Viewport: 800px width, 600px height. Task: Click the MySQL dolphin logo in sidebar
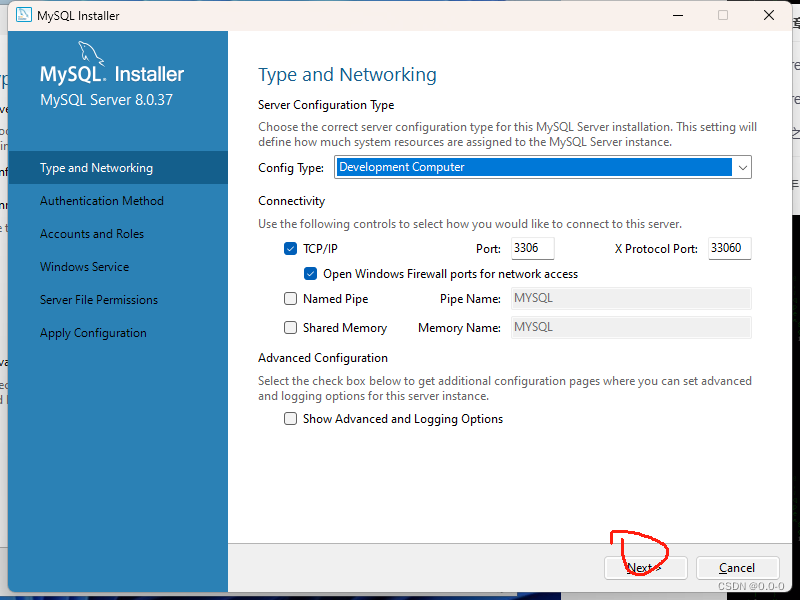pyautogui.click(x=91, y=54)
